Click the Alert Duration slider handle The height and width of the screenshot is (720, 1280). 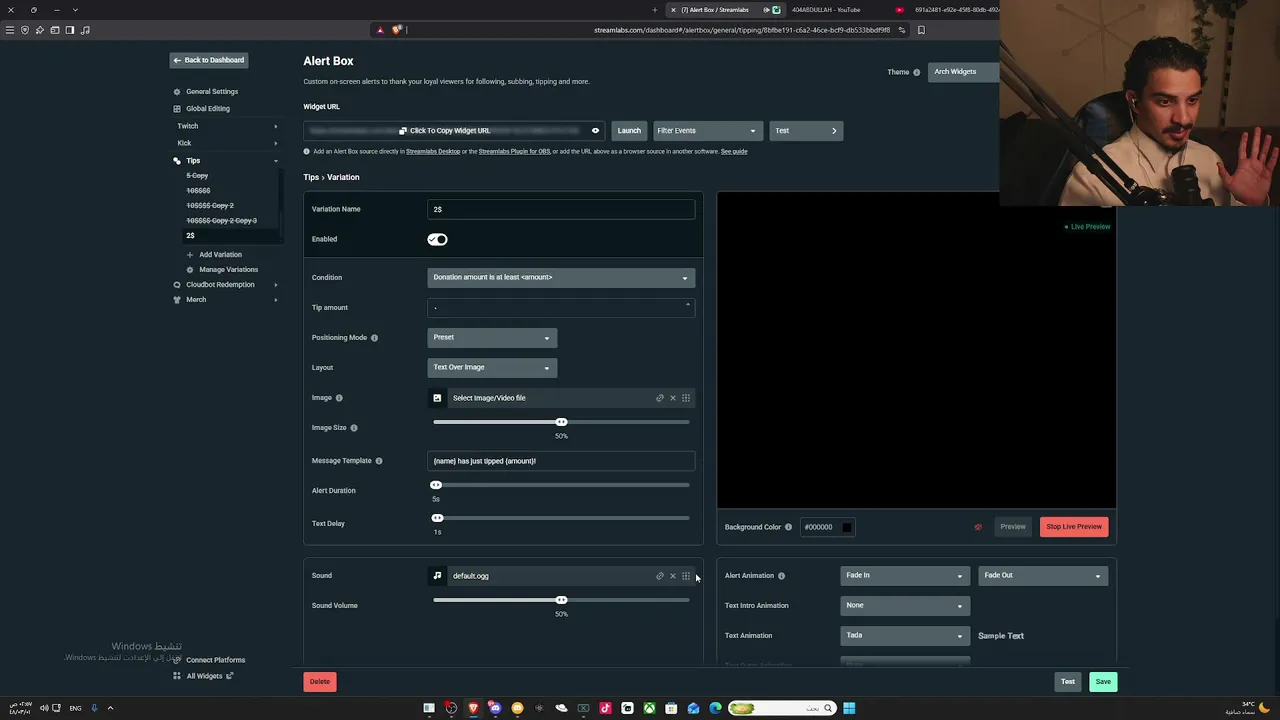point(436,485)
